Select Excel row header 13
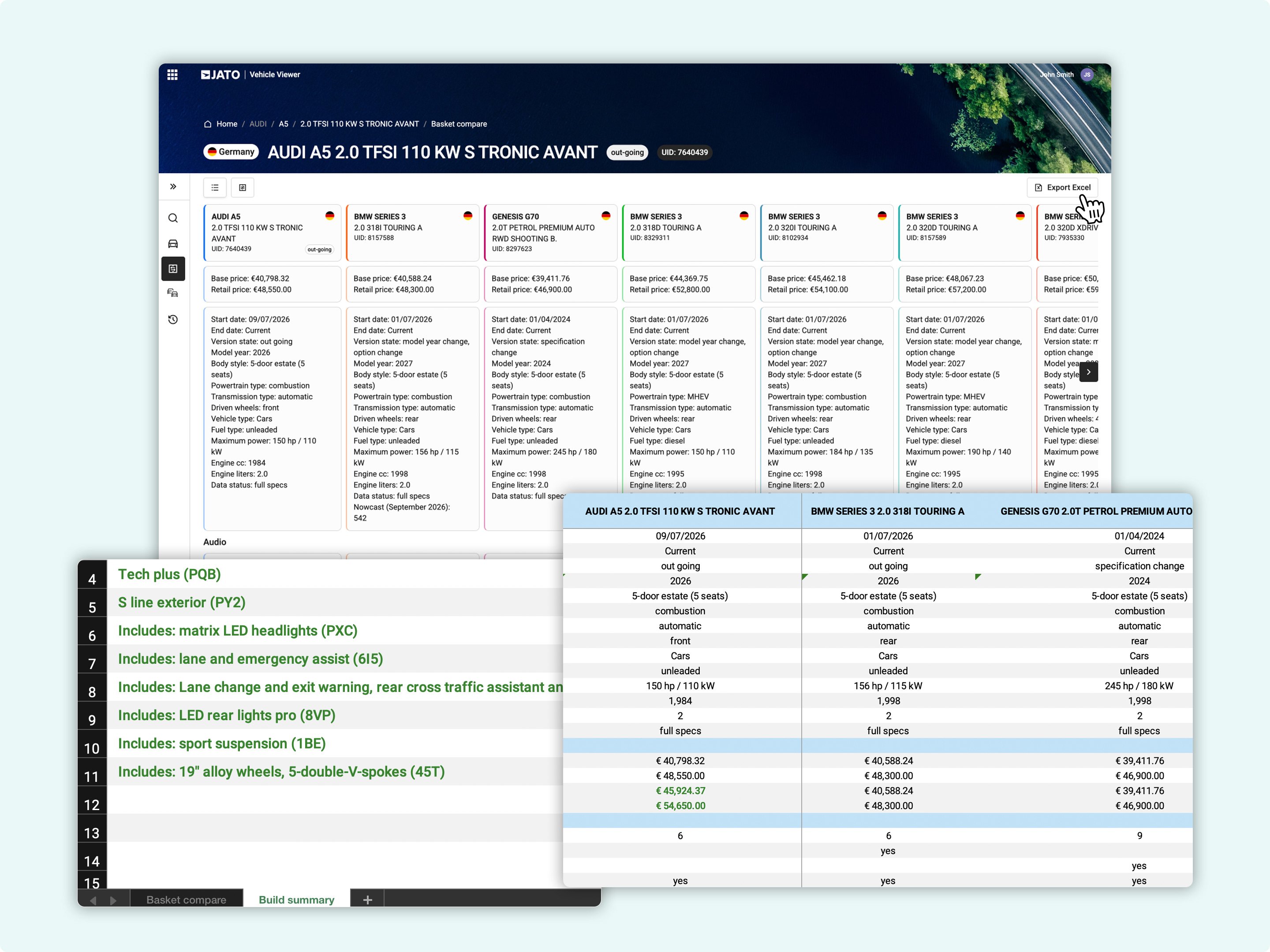Image resolution: width=1270 pixels, height=952 pixels. click(x=92, y=828)
